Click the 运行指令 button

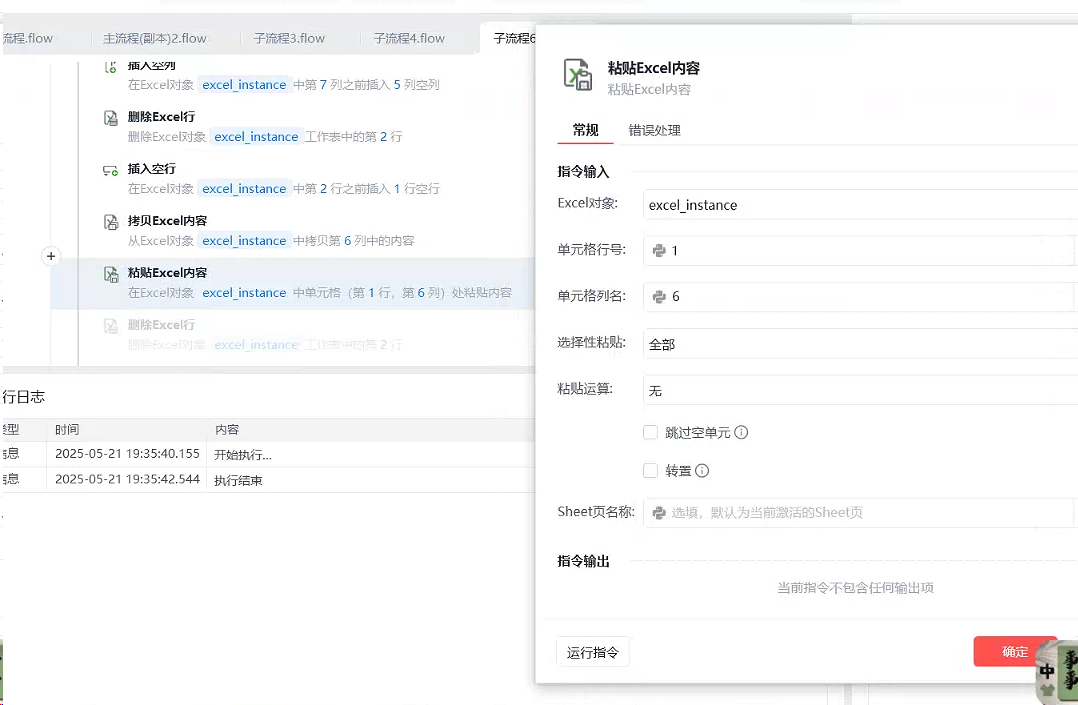pos(593,653)
